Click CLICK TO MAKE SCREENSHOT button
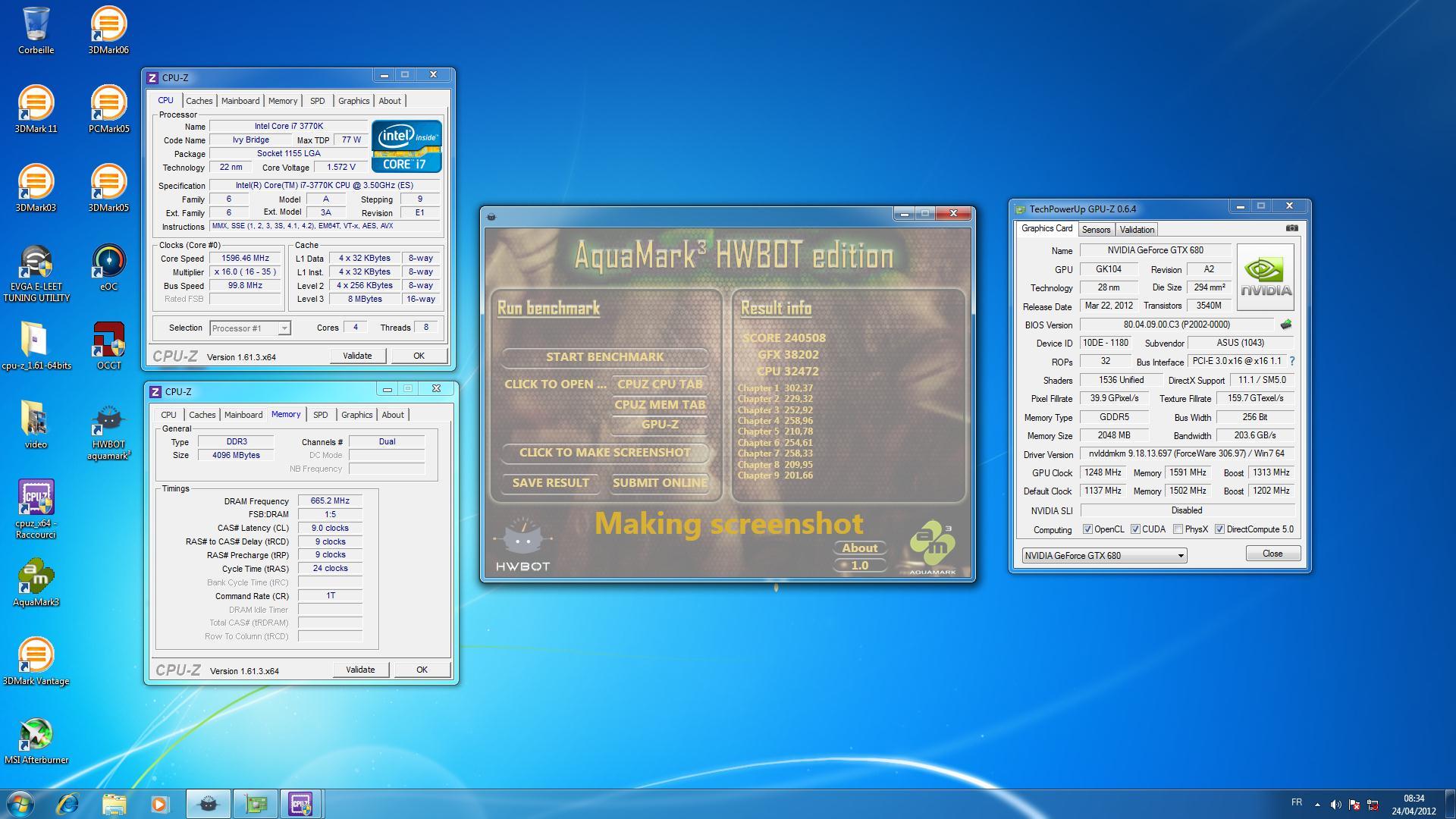The width and height of the screenshot is (1456, 819). (x=604, y=453)
